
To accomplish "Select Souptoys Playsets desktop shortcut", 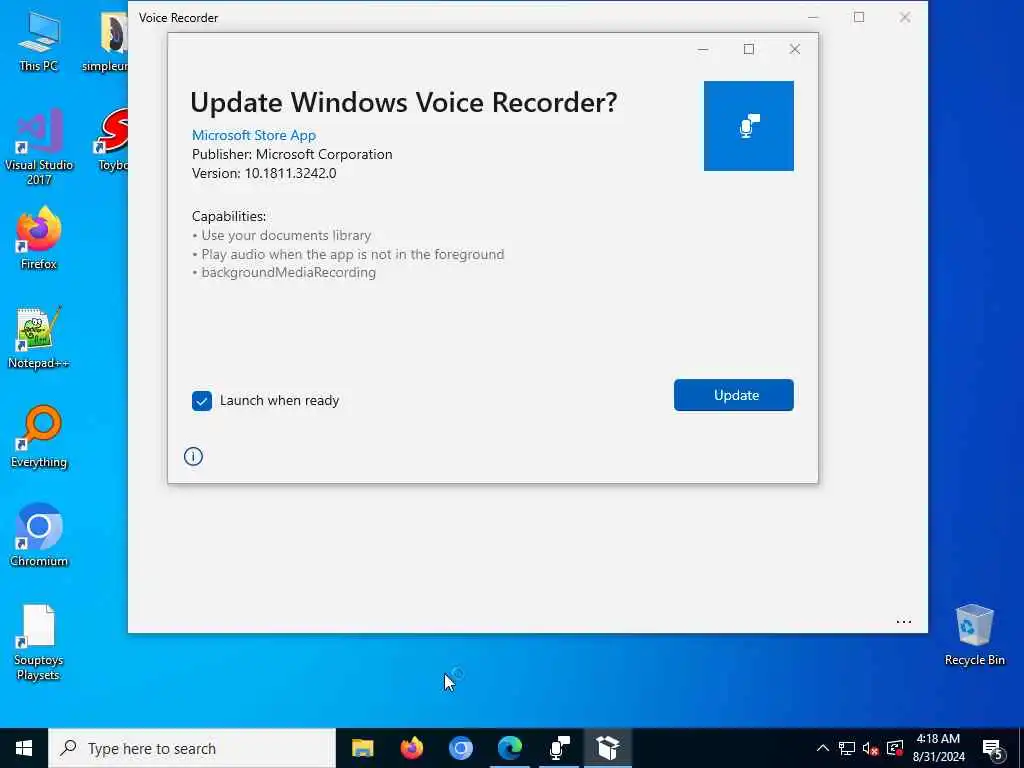I will coord(39,643).
